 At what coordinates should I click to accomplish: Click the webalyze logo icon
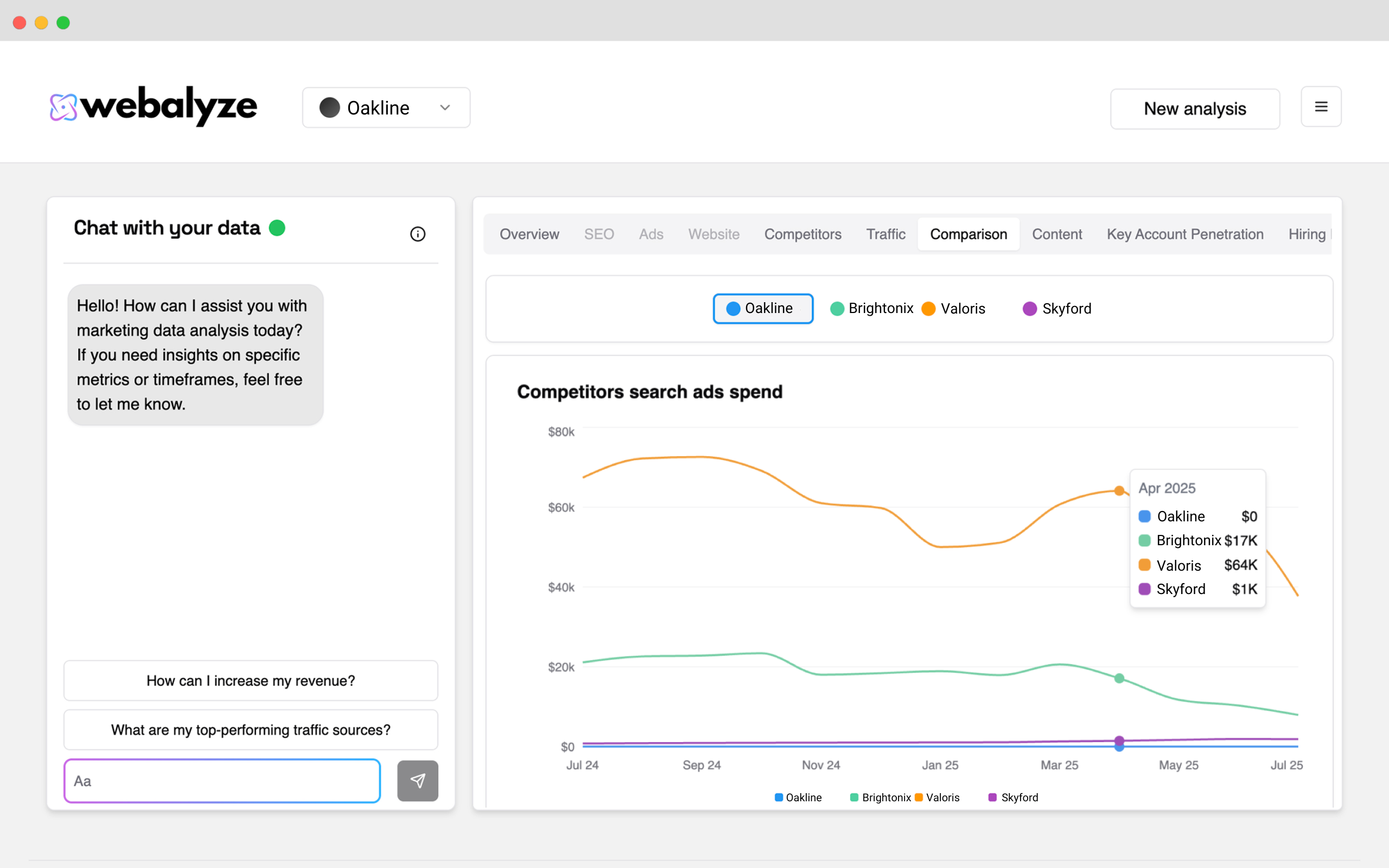pos(63,107)
